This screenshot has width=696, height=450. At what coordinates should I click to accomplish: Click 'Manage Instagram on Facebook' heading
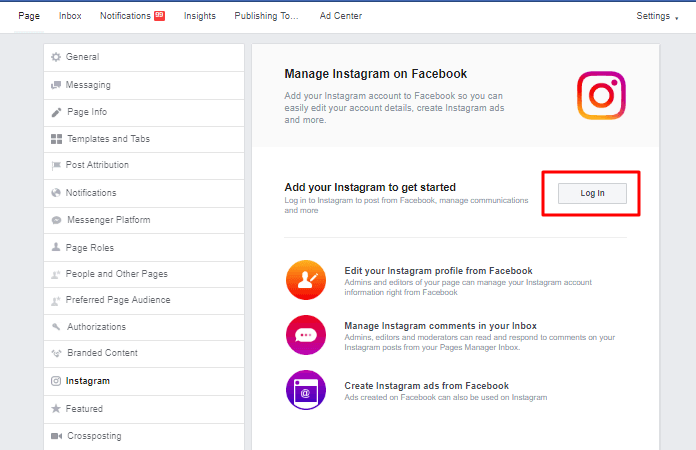(x=376, y=74)
